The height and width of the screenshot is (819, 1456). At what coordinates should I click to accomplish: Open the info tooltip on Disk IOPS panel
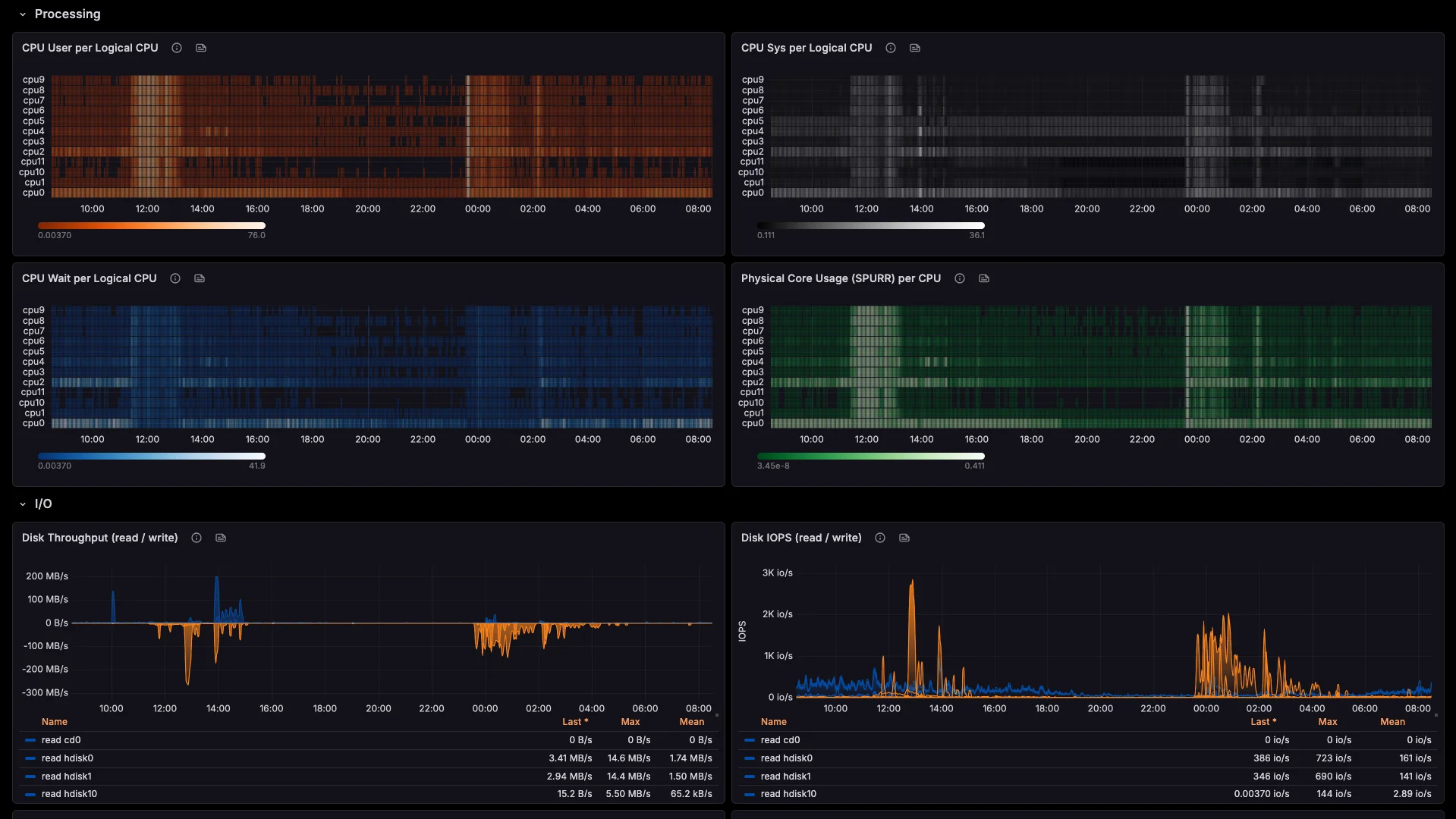[x=879, y=538]
